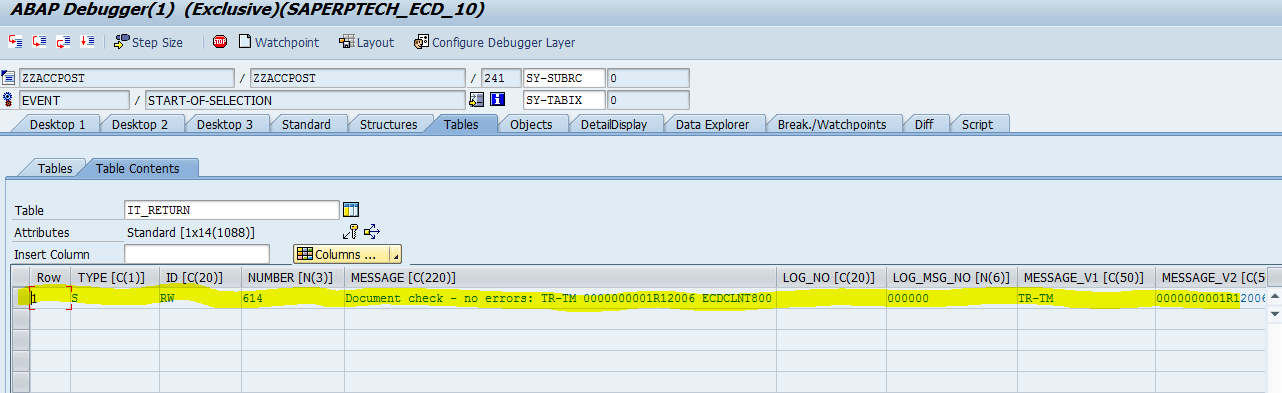This screenshot has width=1282, height=393.
Task: Click the TYPE cell containing S
Action: coord(113,298)
